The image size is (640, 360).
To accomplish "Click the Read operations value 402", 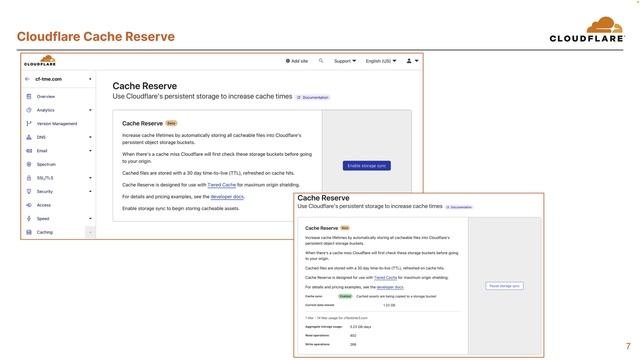I will [x=353, y=336].
